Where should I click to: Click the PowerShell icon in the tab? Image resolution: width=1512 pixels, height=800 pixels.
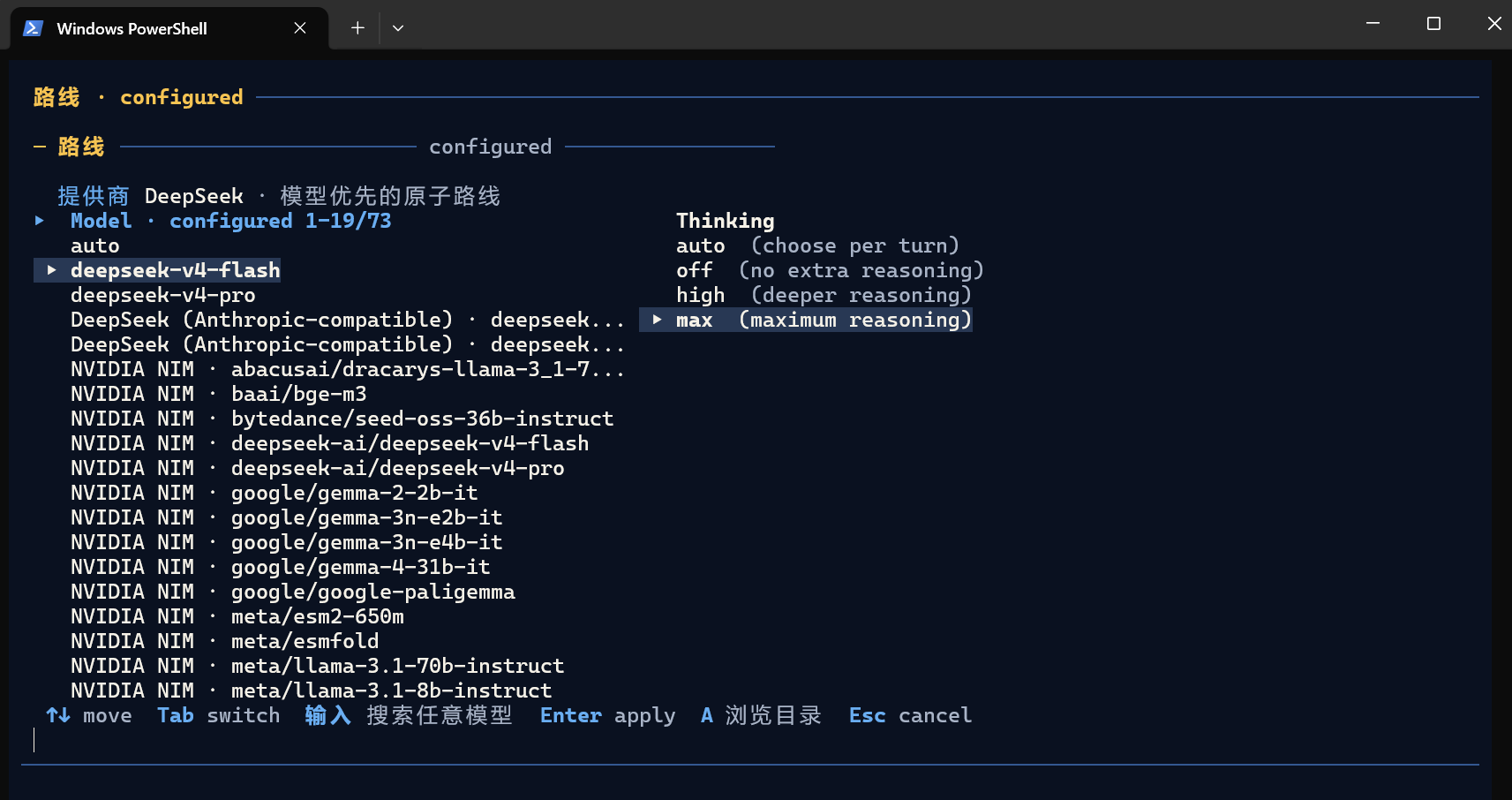pyautogui.click(x=33, y=28)
